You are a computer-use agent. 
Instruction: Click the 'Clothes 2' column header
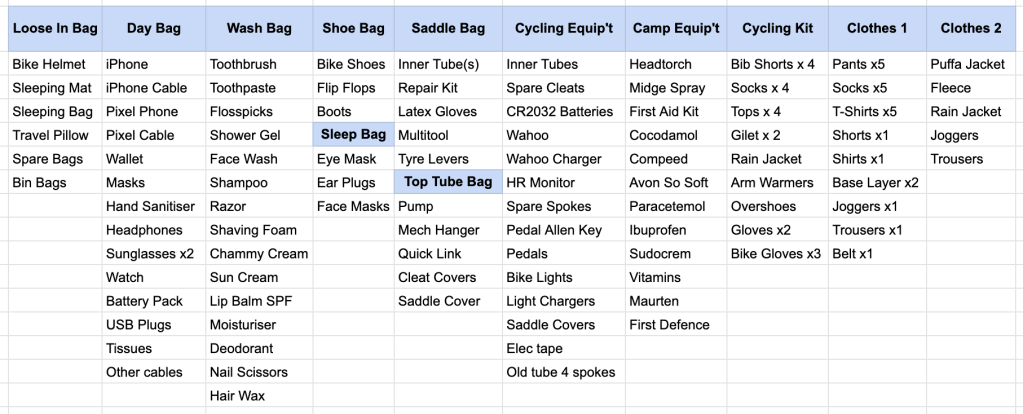pos(970,28)
